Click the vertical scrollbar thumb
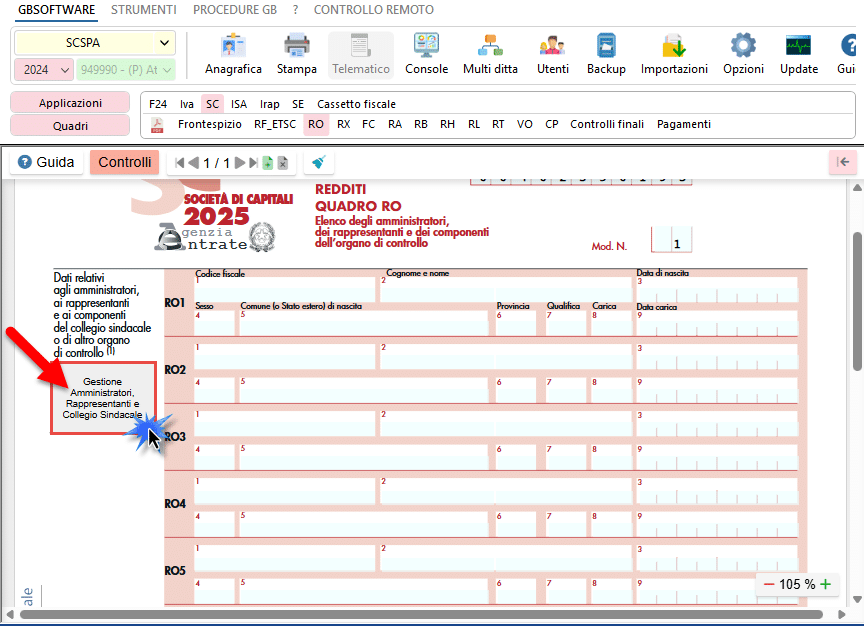864x626 pixels. tap(857, 302)
